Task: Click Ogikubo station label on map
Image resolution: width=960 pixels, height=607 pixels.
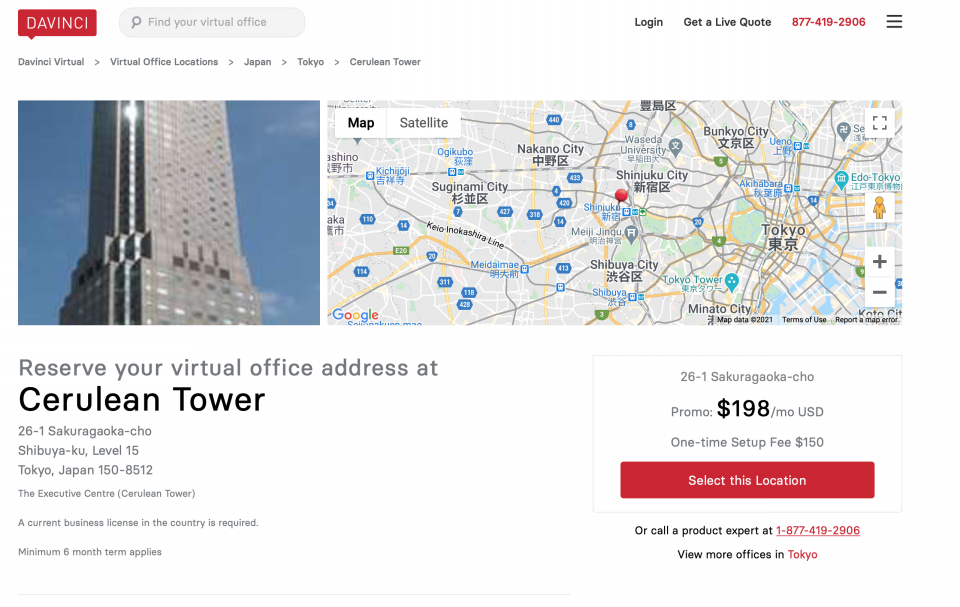Action: 455,156
